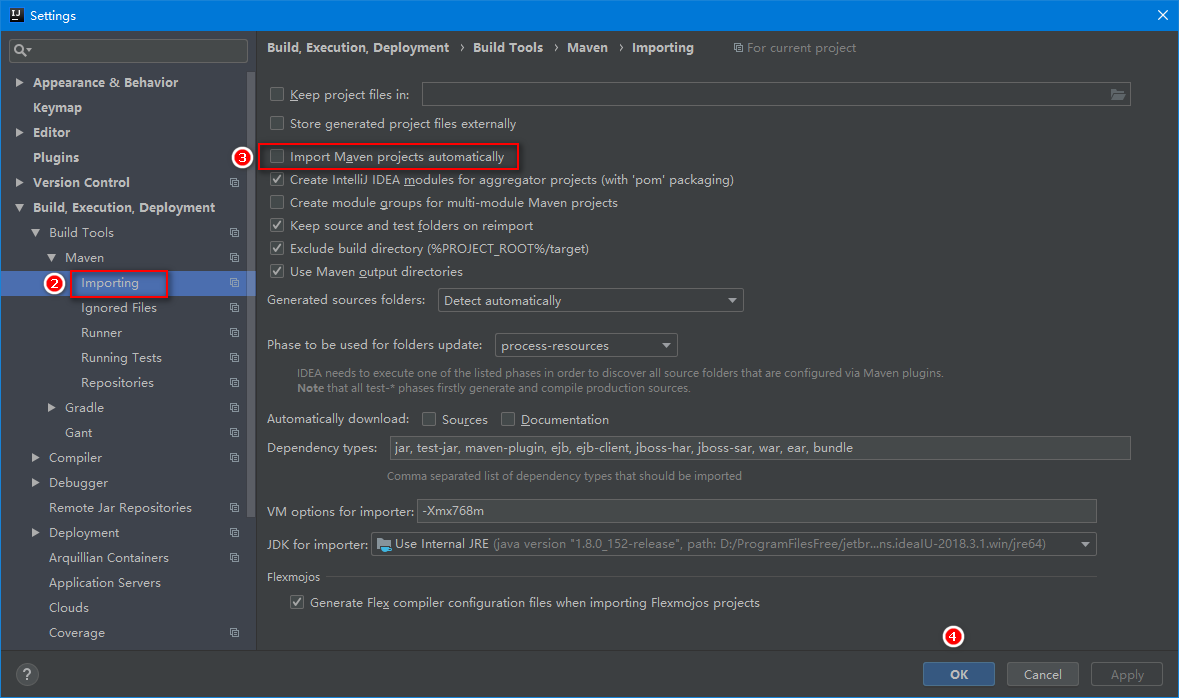This screenshot has height=698, width=1179.
Task: Click the settings tree vertical scrollbar
Action: pos(251,293)
